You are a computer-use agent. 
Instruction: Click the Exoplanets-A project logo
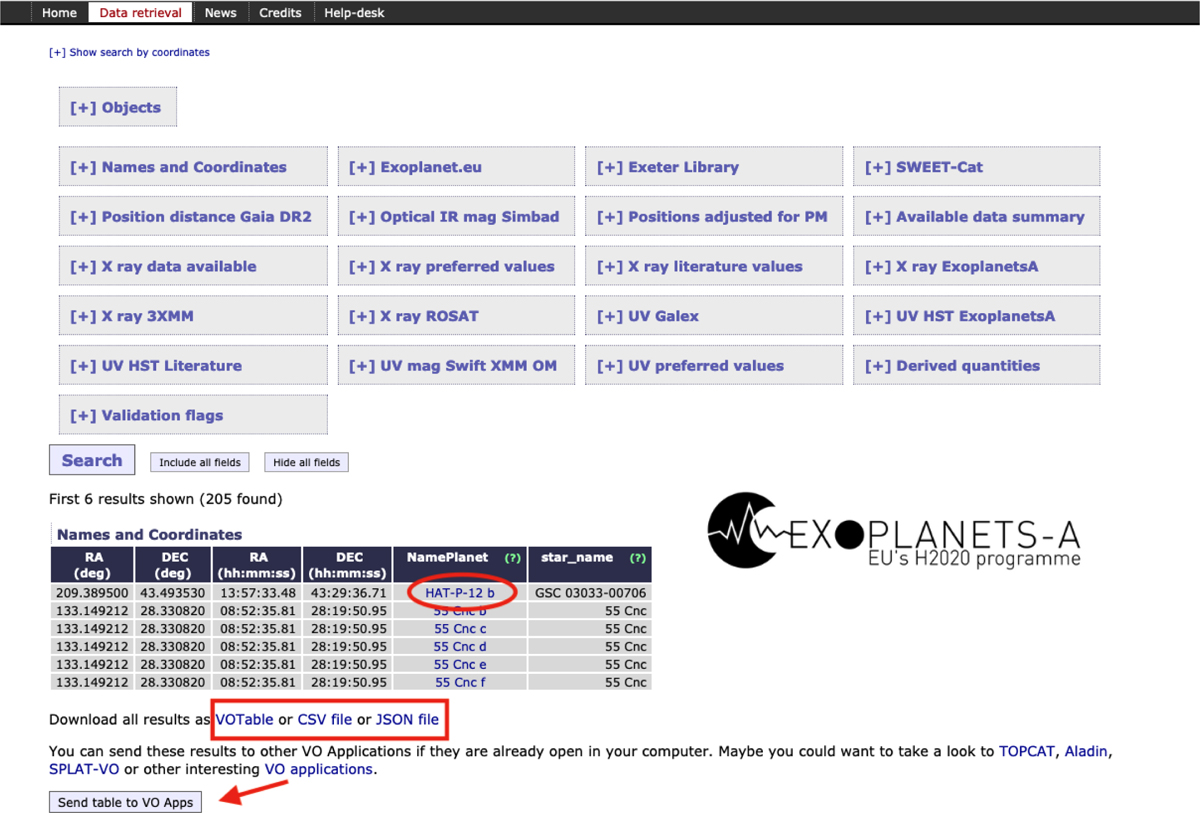coord(894,530)
